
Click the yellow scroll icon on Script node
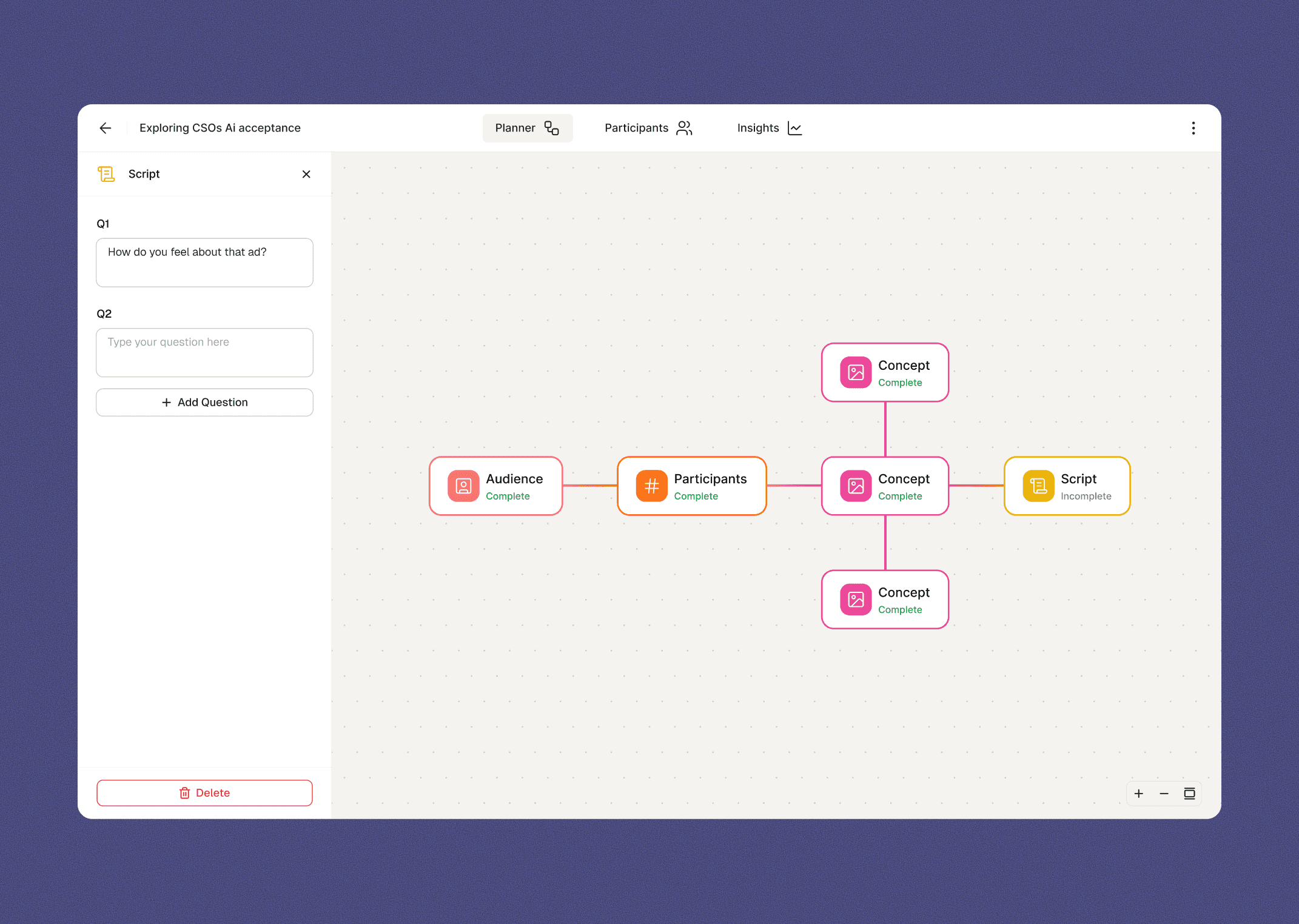1038,486
